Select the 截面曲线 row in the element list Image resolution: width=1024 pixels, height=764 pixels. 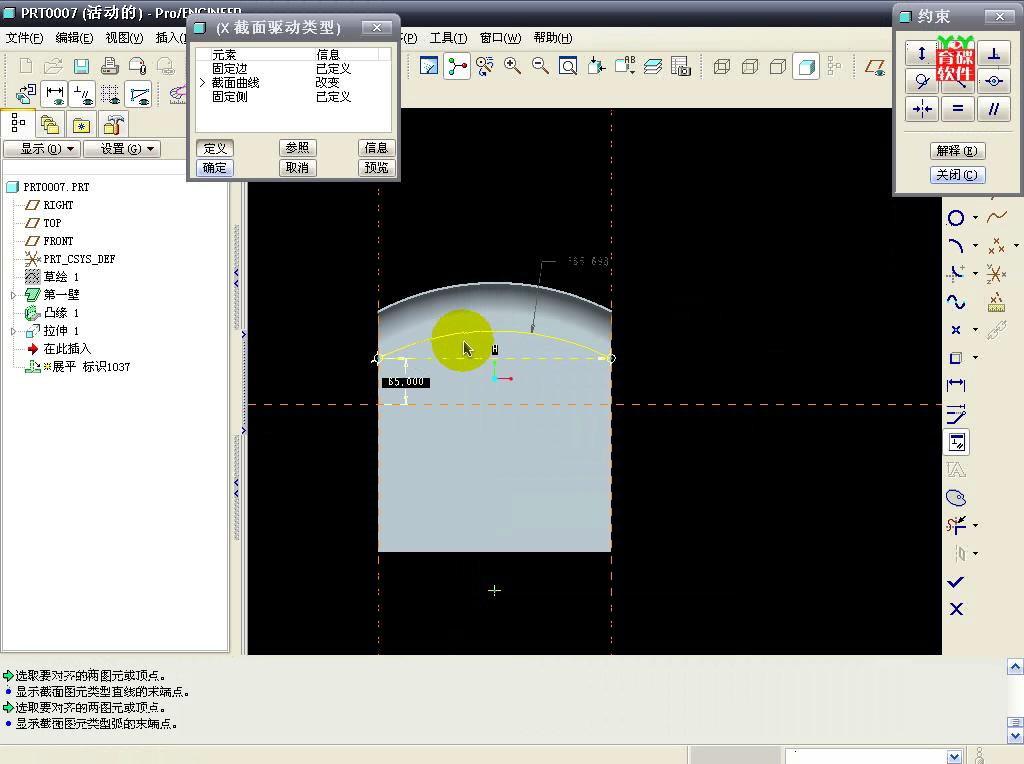tap(293, 83)
